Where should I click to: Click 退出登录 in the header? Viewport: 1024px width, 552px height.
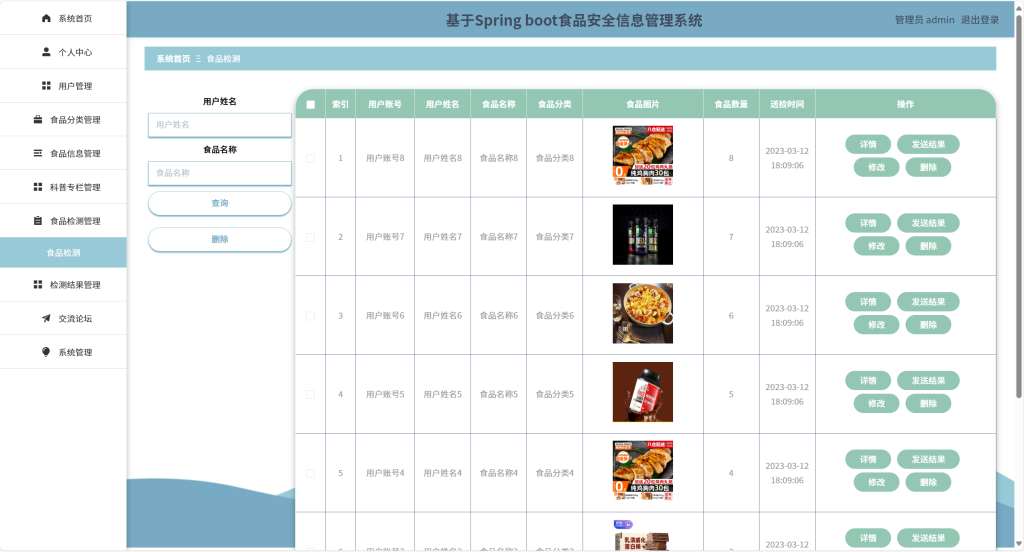(980, 20)
